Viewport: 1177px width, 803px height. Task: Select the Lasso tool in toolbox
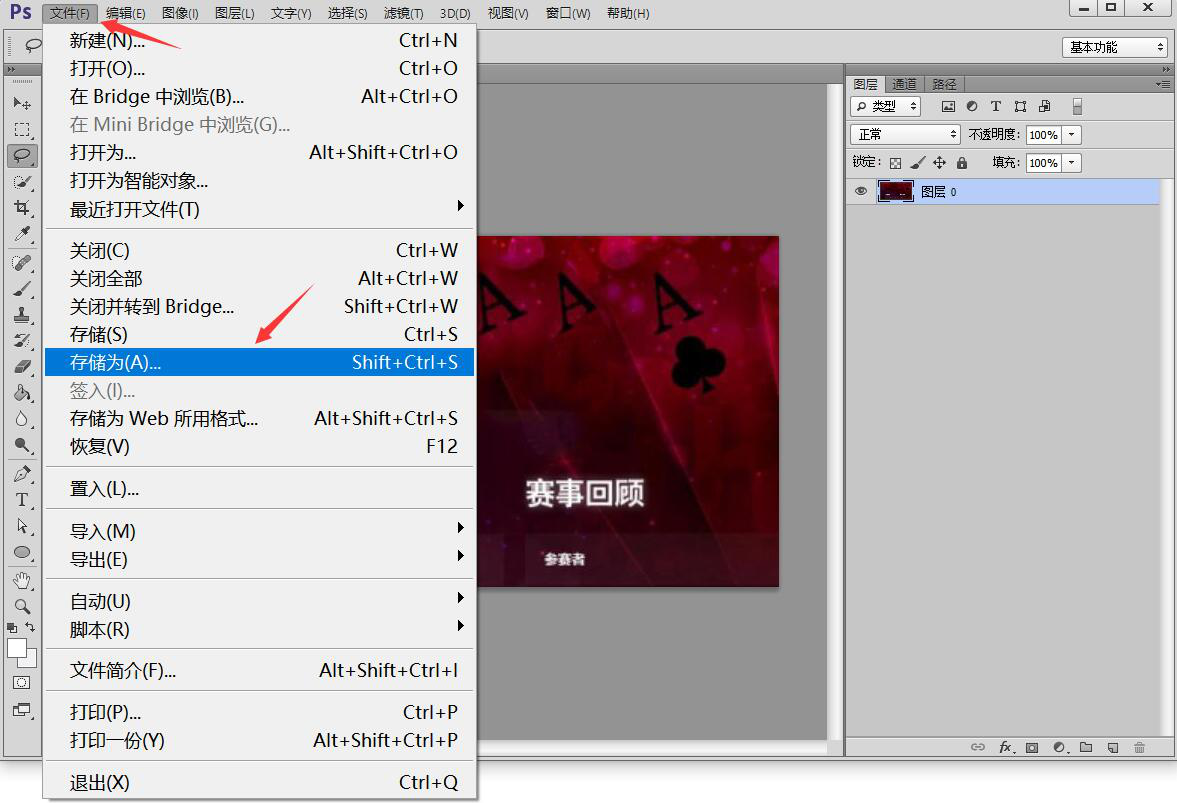pos(22,155)
